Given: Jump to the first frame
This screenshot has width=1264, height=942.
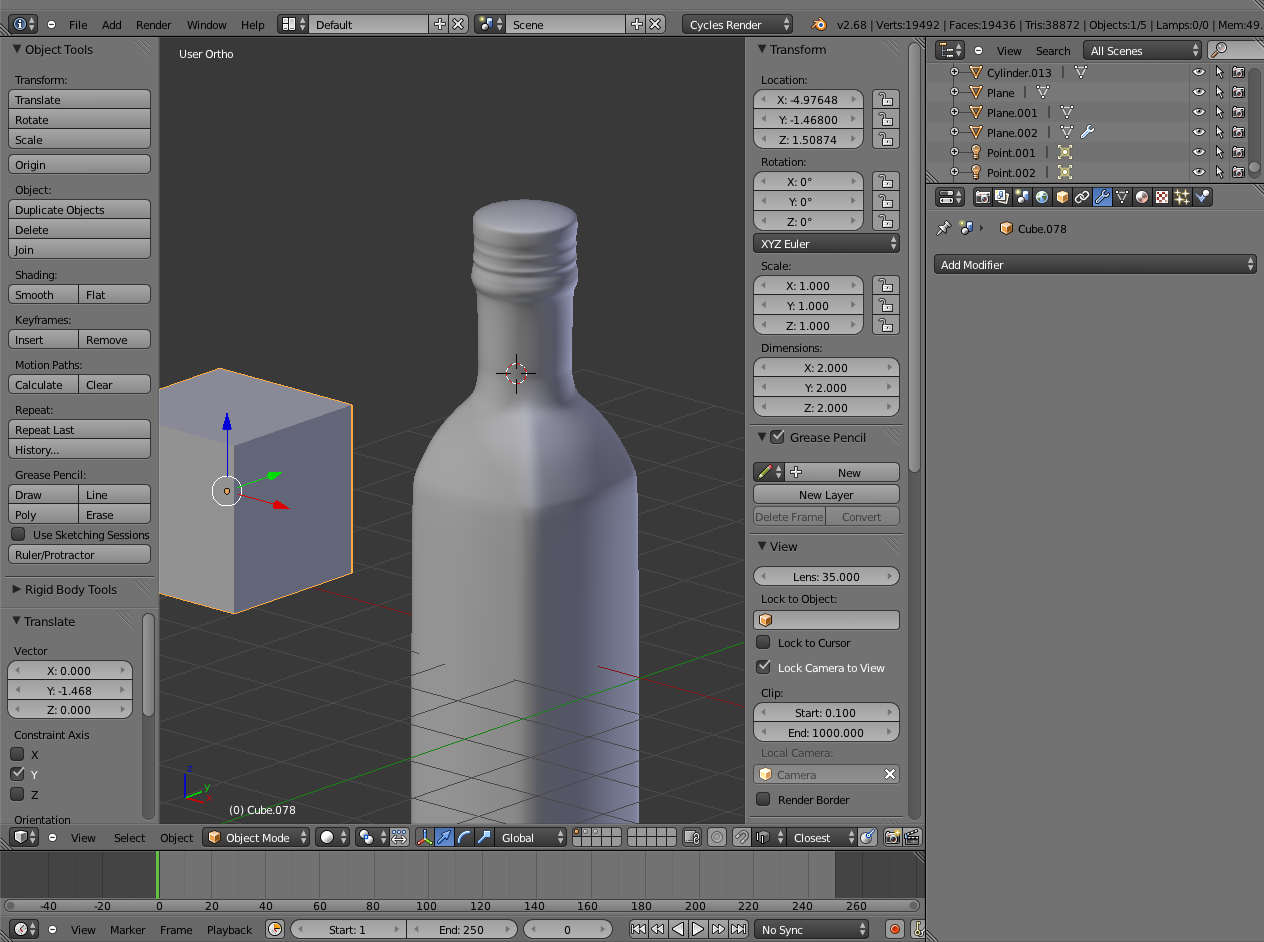Looking at the screenshot, I should click(x=638, y=930).
